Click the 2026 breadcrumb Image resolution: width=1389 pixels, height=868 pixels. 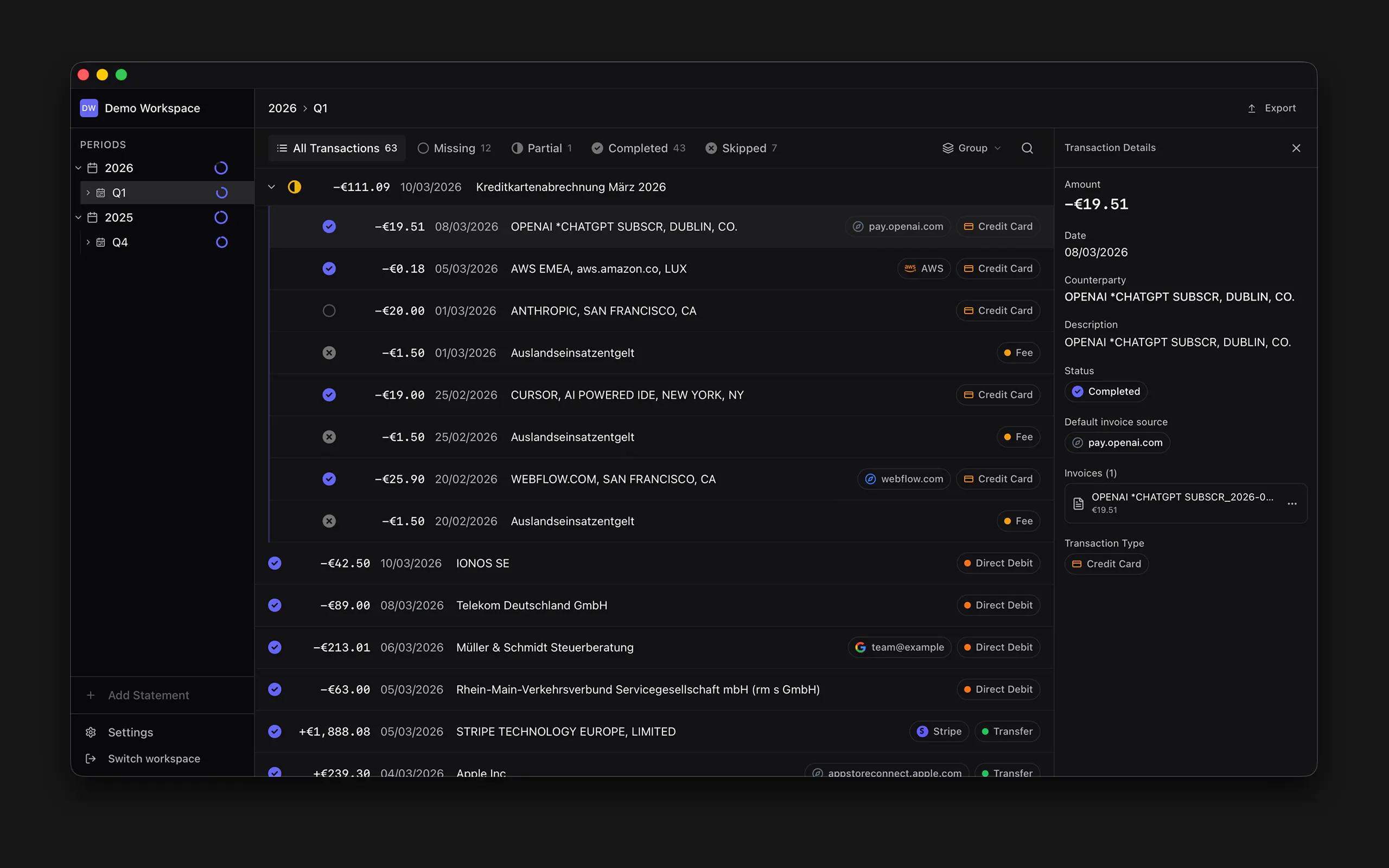pyautogui.click(x=282, y=108)
